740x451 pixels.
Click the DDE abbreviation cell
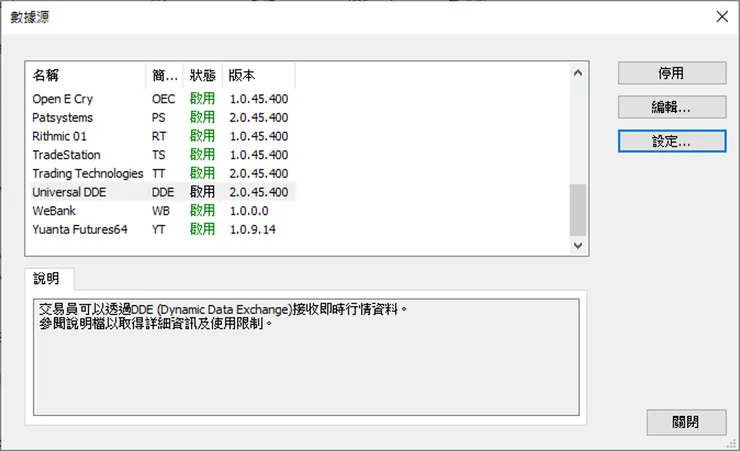(163, 192)
